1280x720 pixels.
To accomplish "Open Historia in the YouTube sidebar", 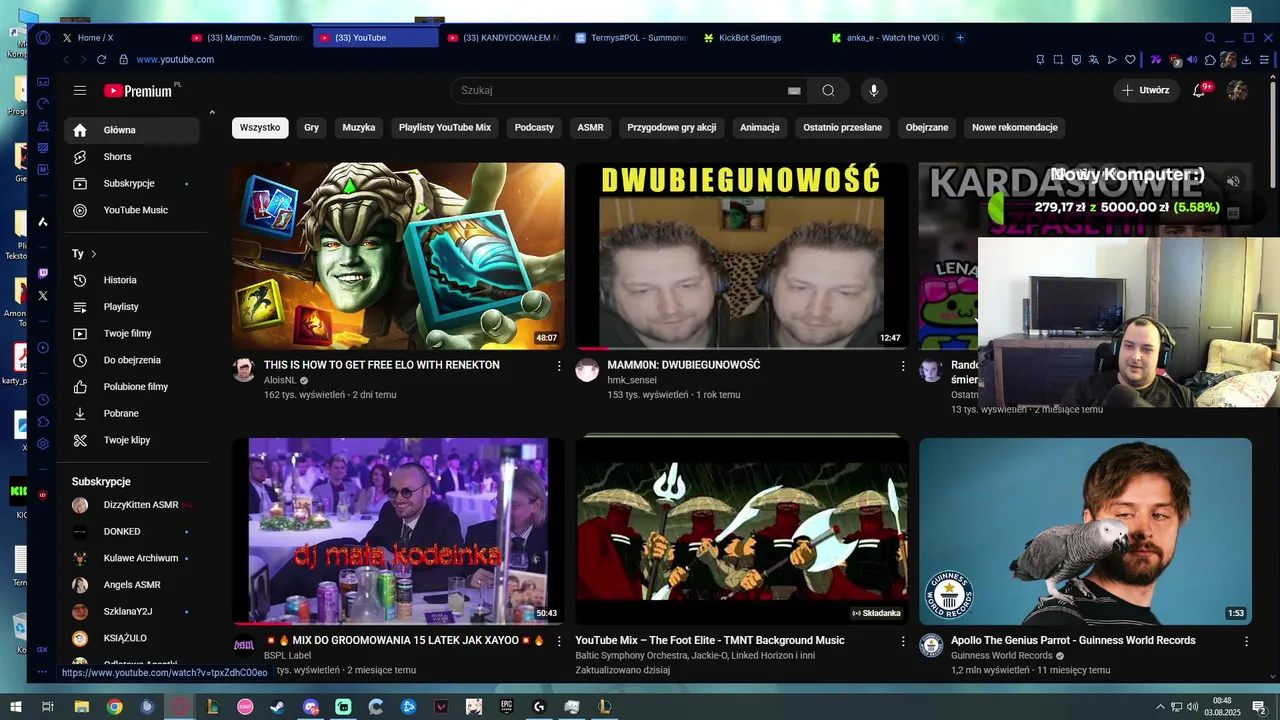I will [x=132, y=280].
